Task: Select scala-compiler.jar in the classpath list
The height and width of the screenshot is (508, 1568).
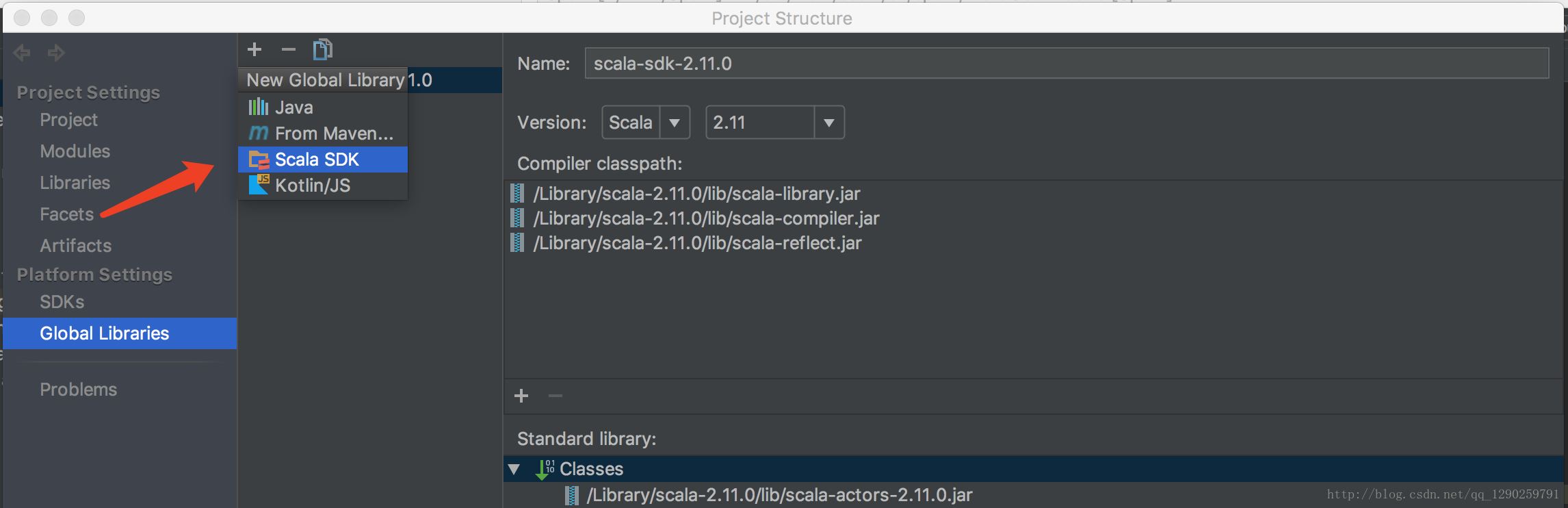Action: [x=706, y=218]
